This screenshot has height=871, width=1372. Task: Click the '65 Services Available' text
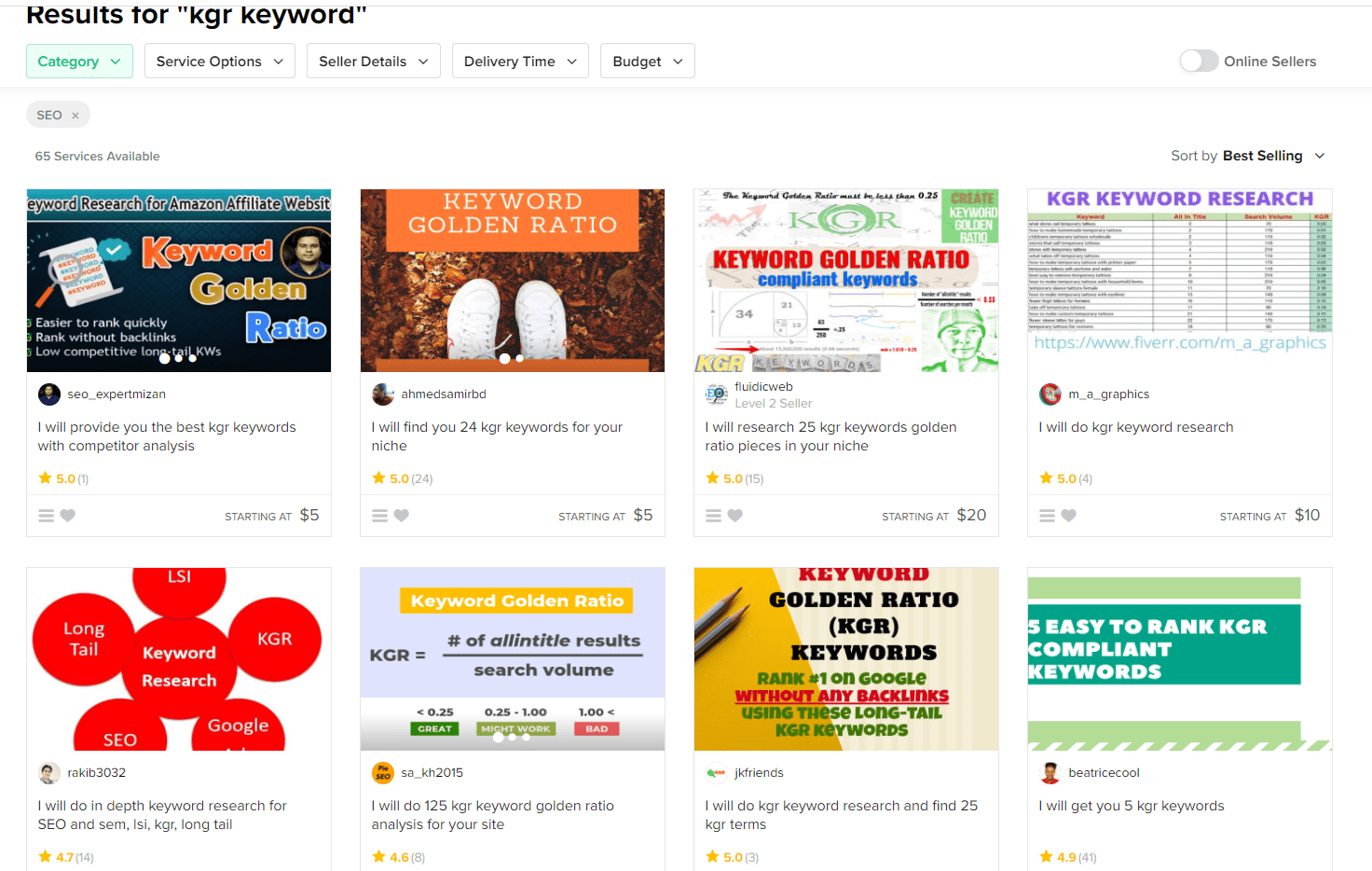tap(98, 157)
